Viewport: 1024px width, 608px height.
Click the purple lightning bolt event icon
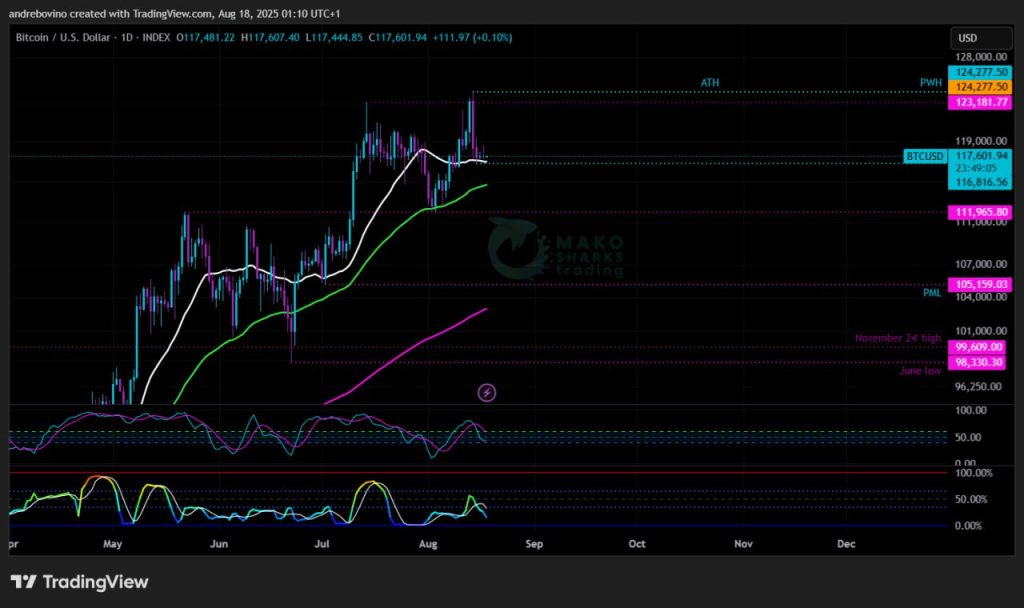(487, 393)
